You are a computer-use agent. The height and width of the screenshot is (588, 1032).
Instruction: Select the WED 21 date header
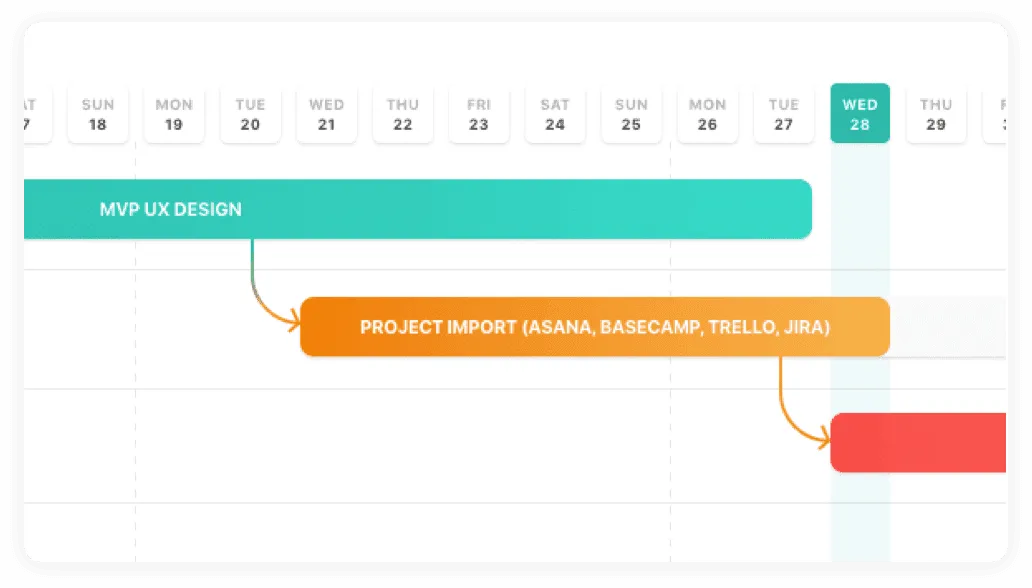pyautogui.click(x=326, y=112)
